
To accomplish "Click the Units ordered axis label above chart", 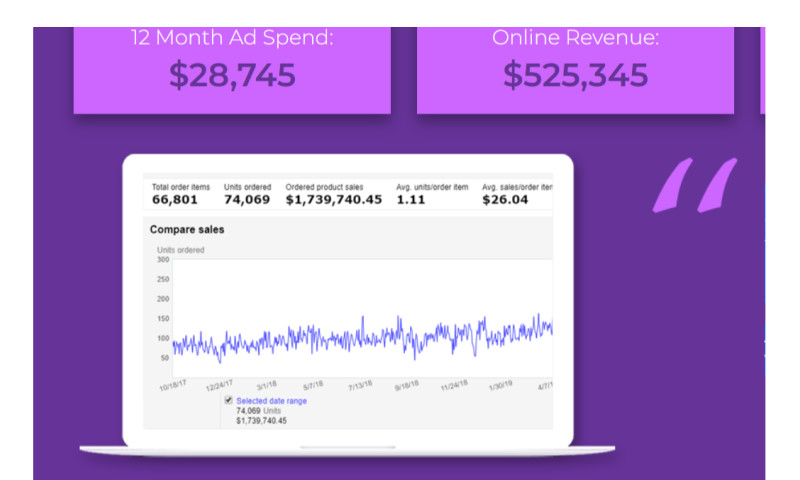I will (180, 250).
